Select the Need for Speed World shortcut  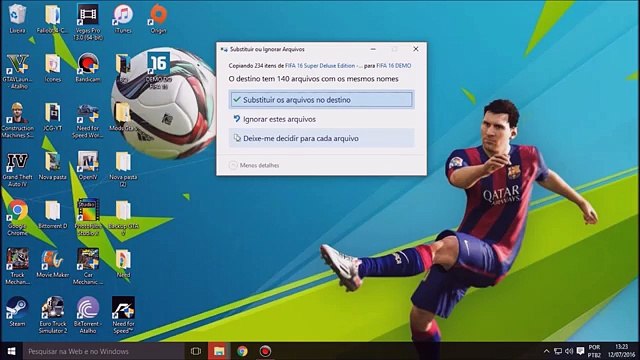[x=88, y=120]
